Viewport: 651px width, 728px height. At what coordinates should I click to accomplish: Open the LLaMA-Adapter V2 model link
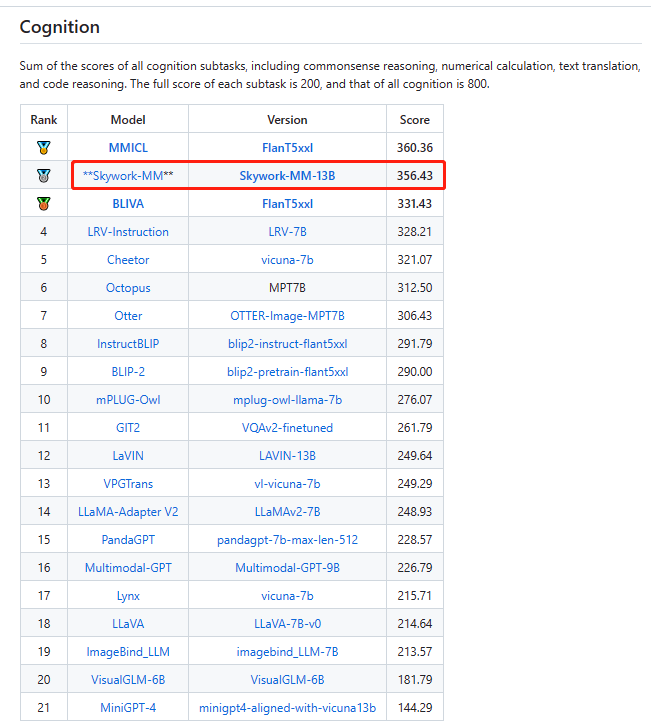tap(128, 512)
